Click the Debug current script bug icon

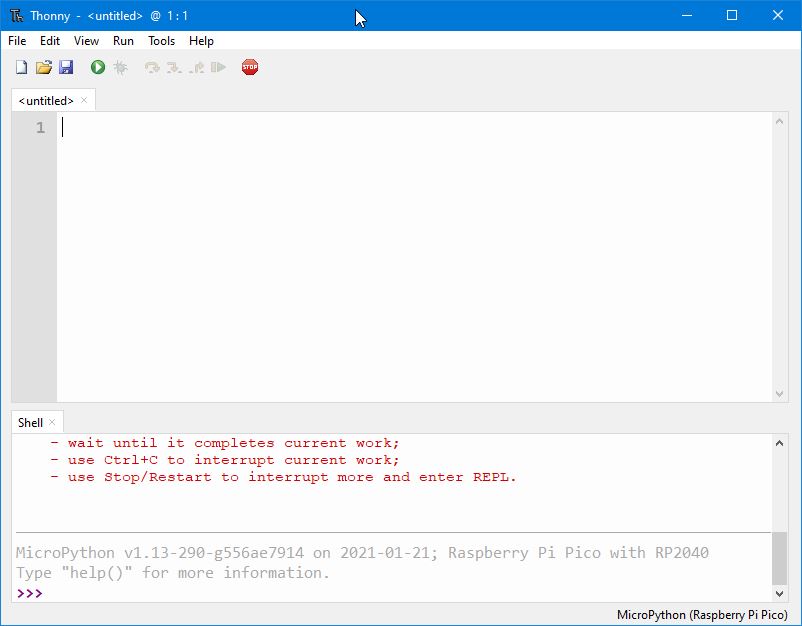(120, 67)
